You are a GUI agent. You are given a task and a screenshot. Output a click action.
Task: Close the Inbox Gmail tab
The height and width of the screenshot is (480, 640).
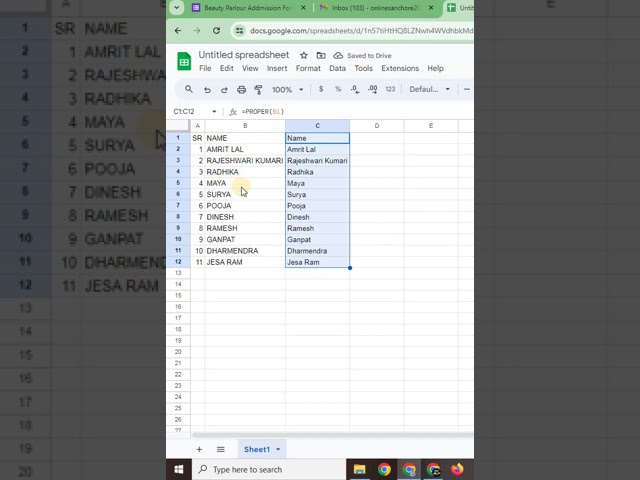tap(431, 8)
